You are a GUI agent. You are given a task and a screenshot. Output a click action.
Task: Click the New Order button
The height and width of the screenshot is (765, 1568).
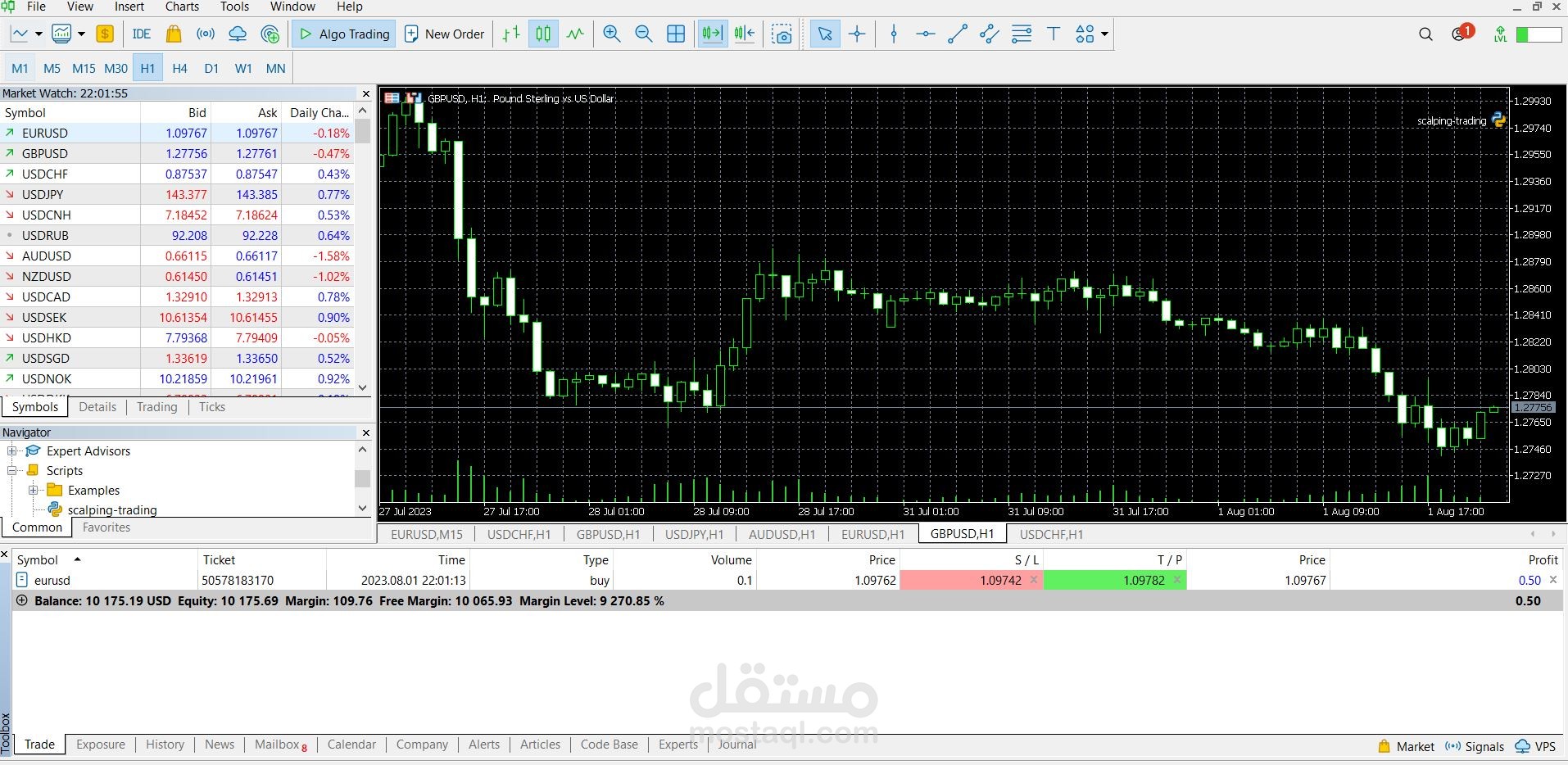tap(444, 34)
